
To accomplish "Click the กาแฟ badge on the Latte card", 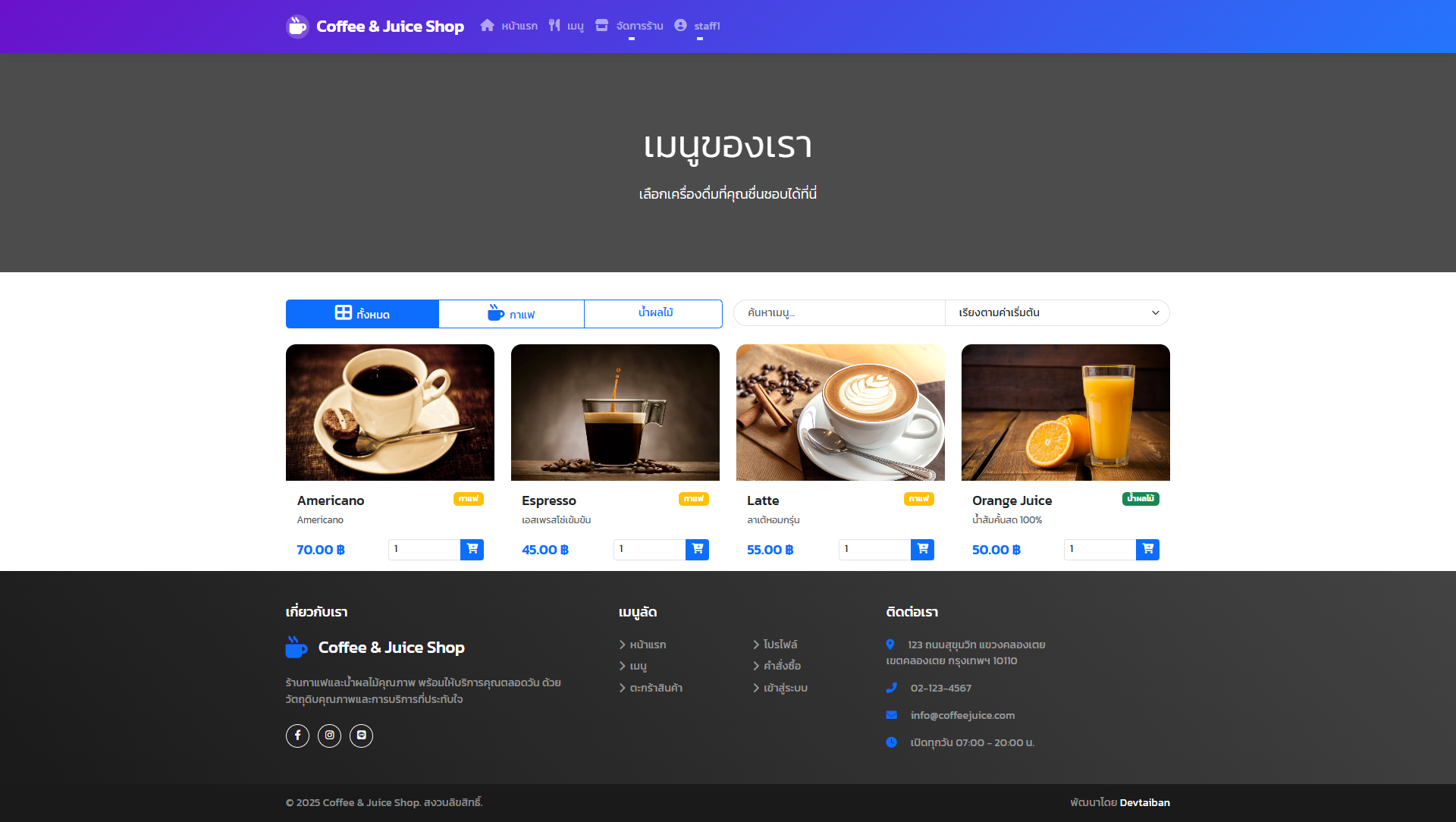I will click(x=918, y=499).
